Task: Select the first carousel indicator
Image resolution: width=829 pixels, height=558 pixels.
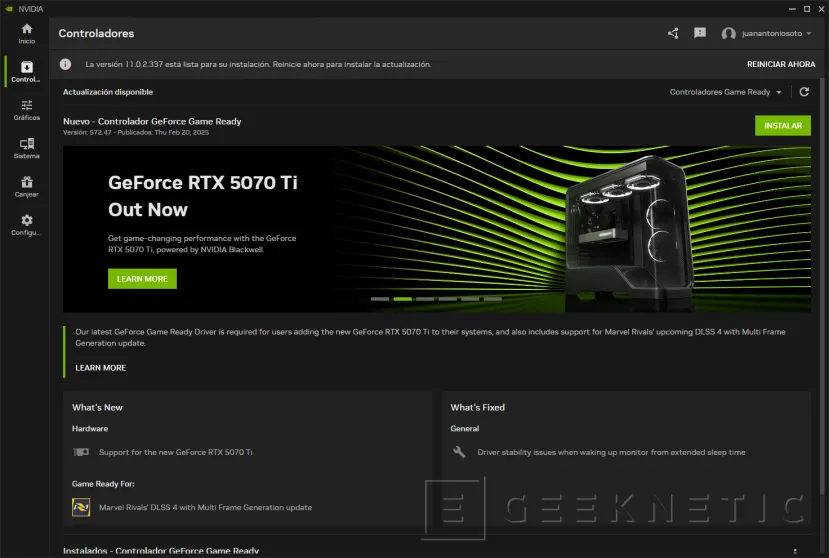Action: [380, 299]
